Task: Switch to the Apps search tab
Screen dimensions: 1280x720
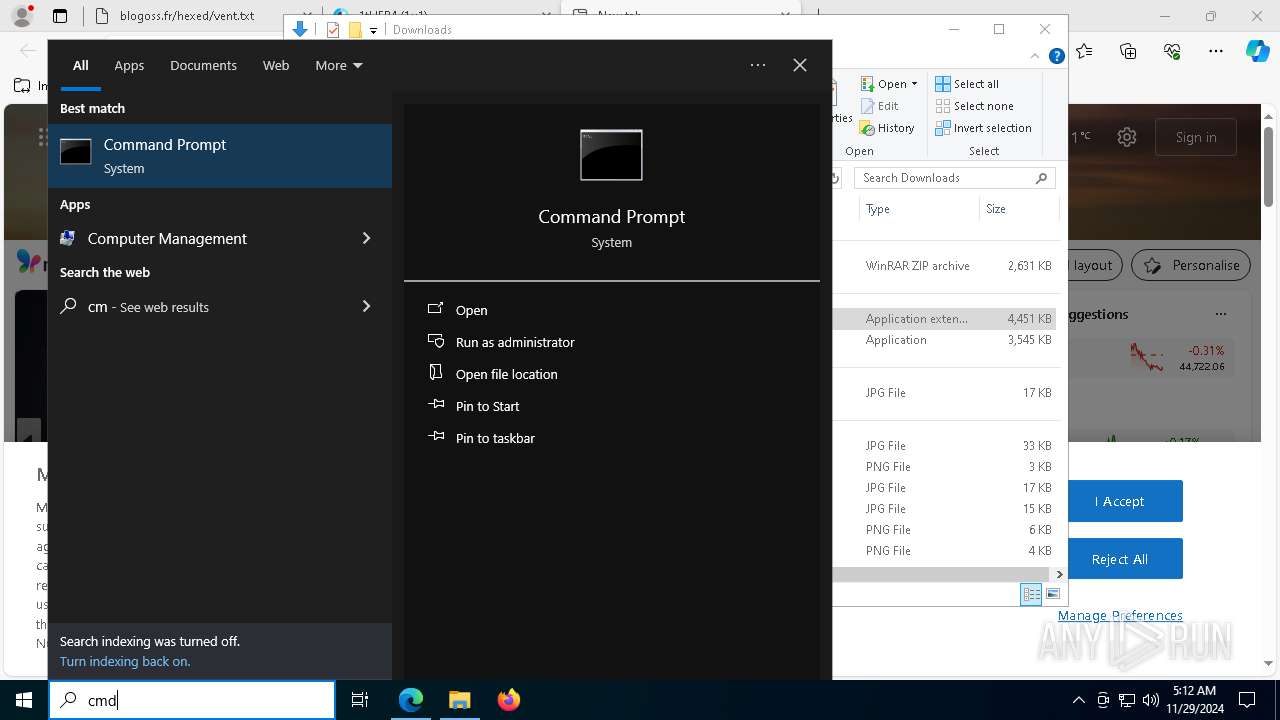Action: pyautogui.click(x=129, y=65)
